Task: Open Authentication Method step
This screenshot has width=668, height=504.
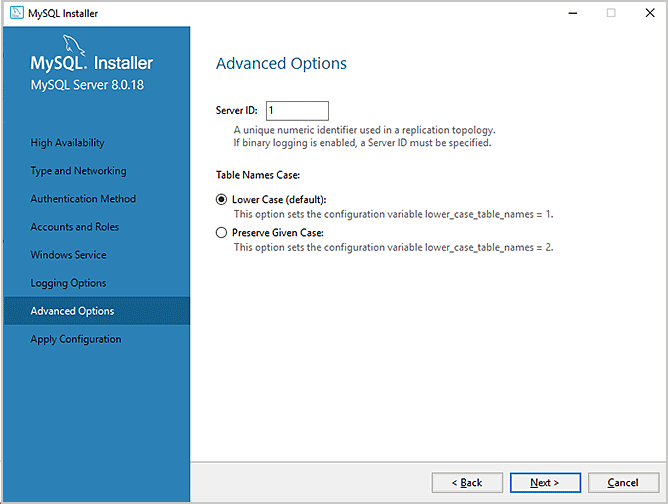Action: [83, 199]
